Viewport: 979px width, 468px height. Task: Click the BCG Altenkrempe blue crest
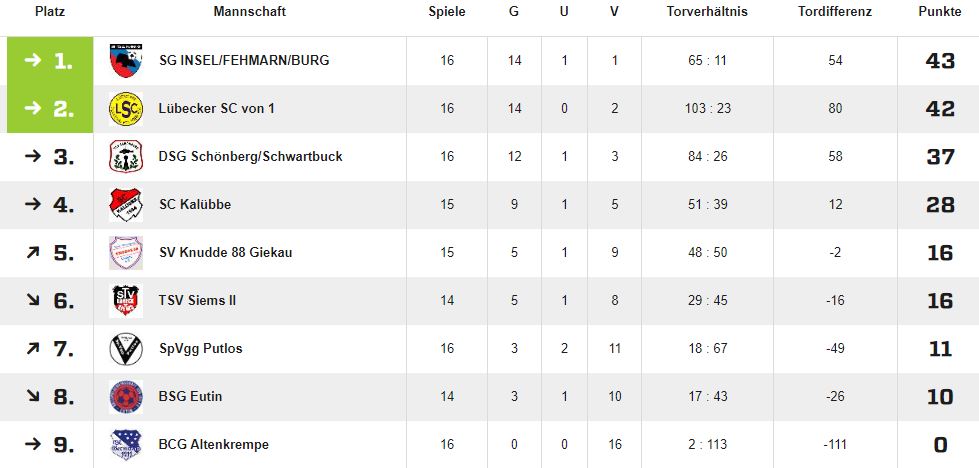(x=125, y=444)
